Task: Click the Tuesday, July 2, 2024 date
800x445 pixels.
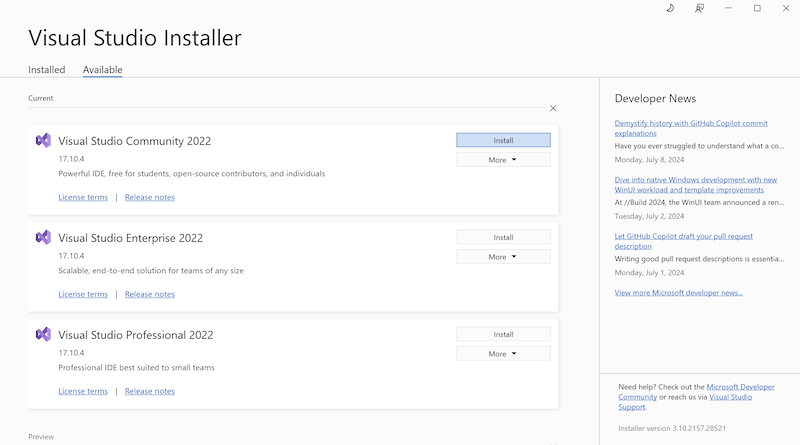Action: click(649, 216)
